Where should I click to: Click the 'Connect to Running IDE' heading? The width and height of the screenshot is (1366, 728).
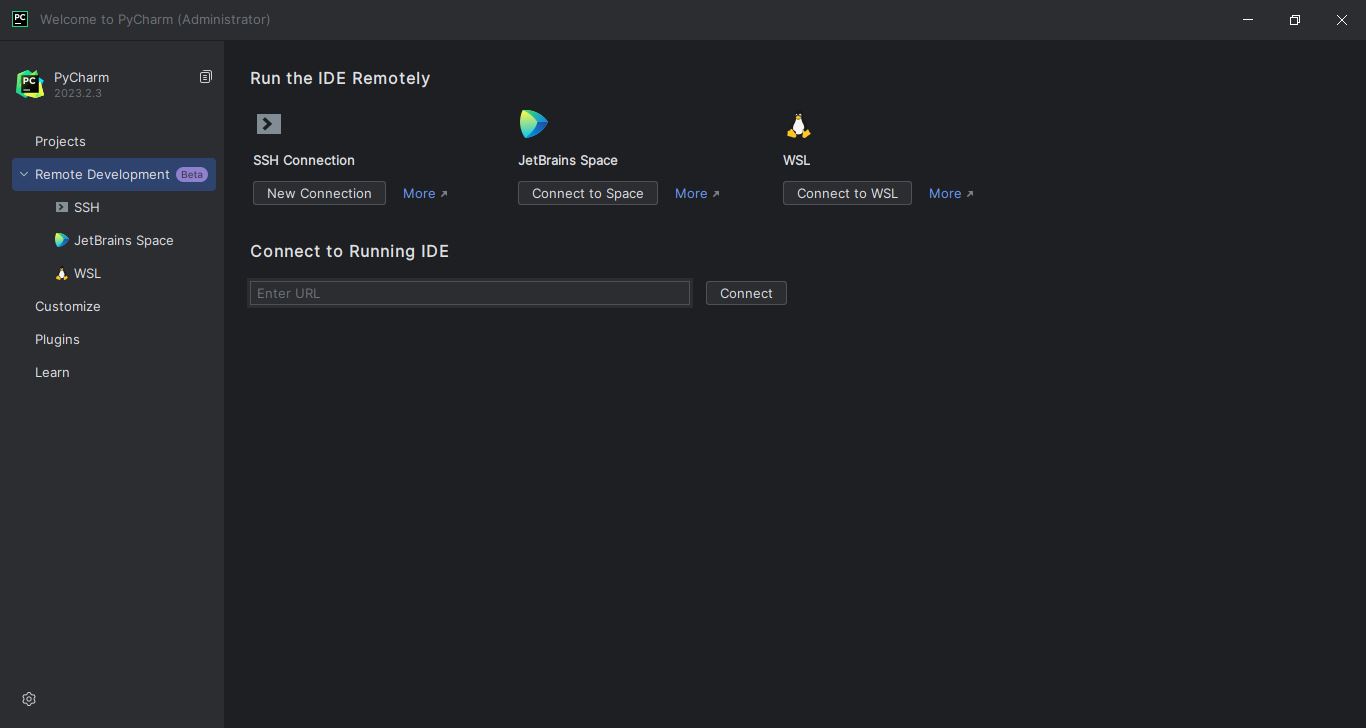tap(349, 251)
